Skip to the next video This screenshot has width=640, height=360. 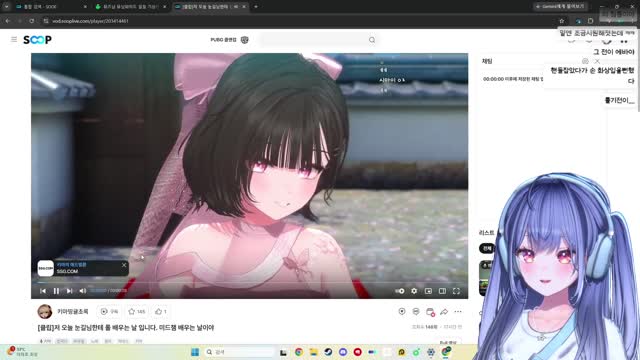coord(69,291)
